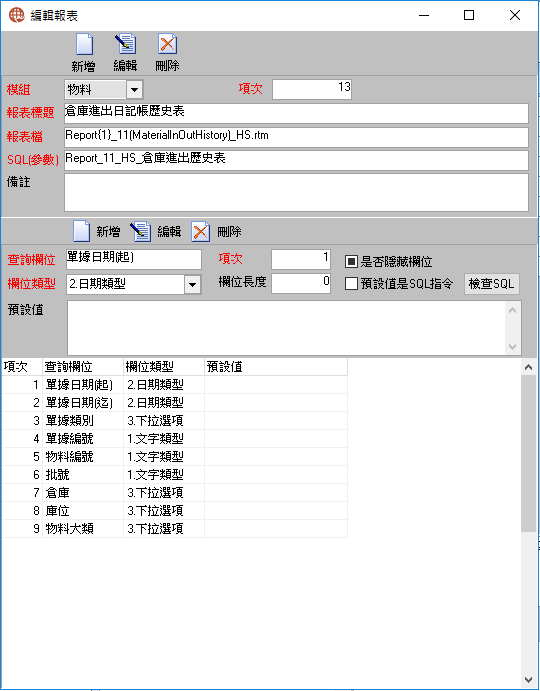Screen dimensions: 540x691
Task: Click the report 項次 field showing 13
Action: pyautogui.click(x=312, y=89)
